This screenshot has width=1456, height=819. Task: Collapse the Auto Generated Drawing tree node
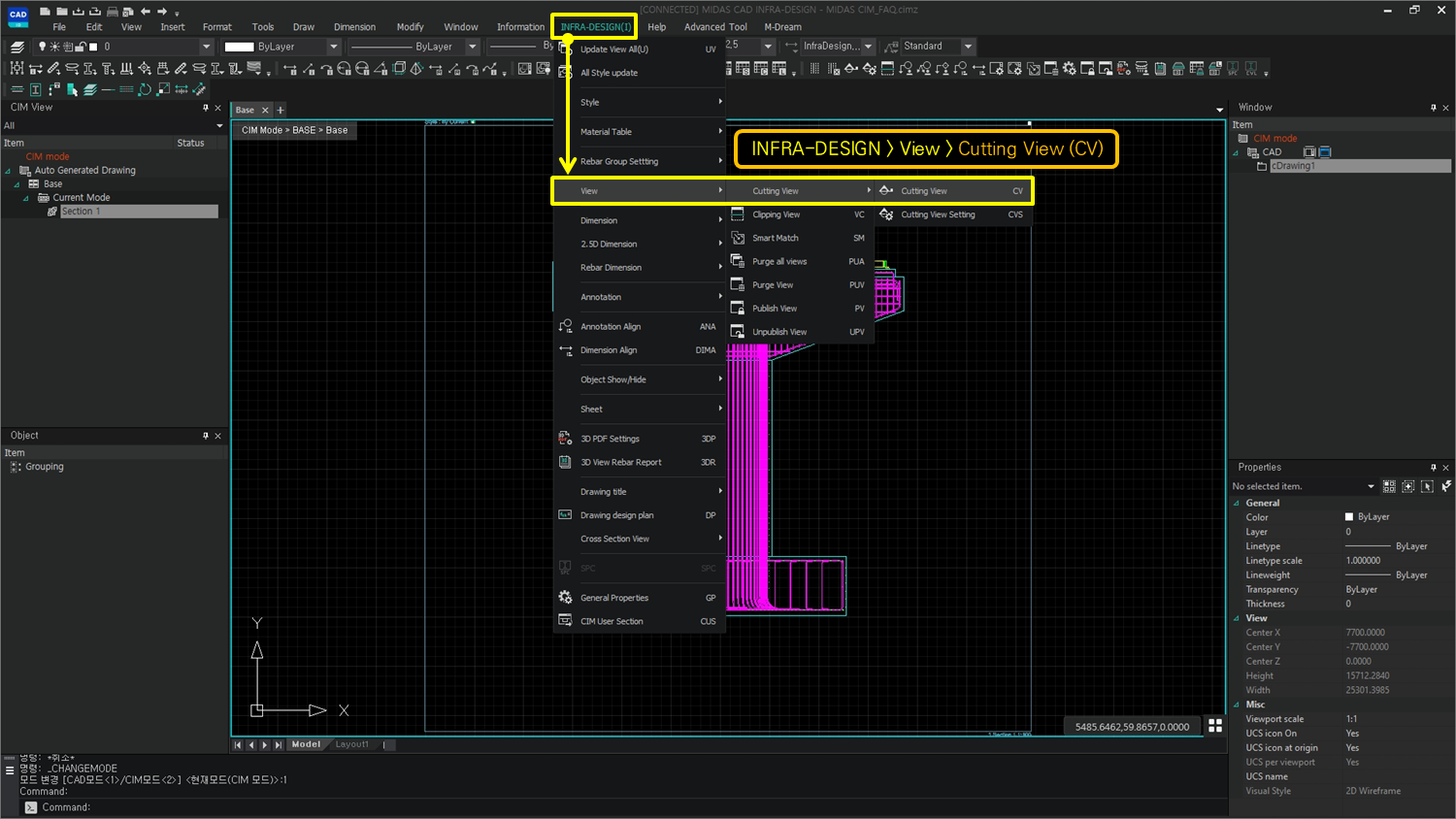click(x=9, y=171)
